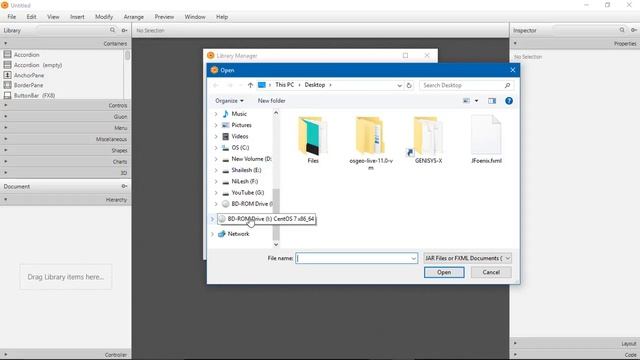Expand the Gluon library section
The height and width of the screenshot is (360, 640).
point(65,117)
